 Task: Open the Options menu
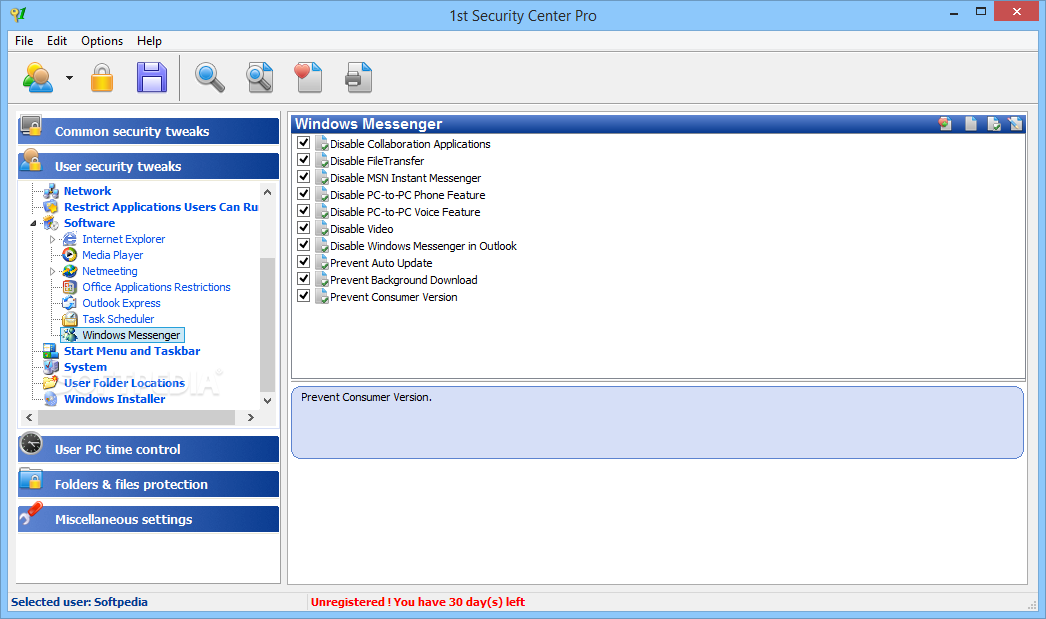tap(102, 41)
